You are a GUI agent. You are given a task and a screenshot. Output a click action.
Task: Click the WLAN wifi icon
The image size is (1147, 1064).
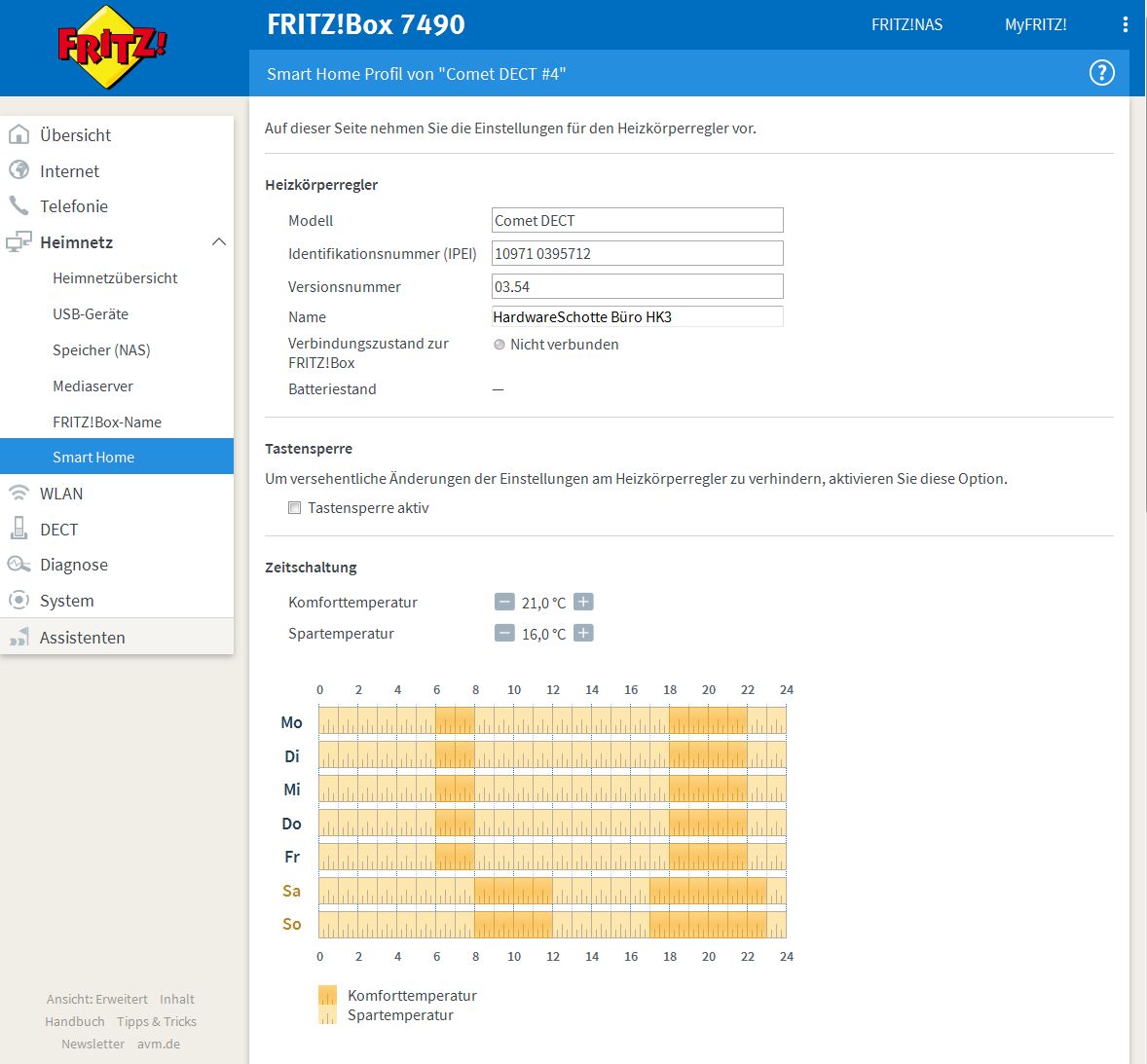(x=19, y=493)
